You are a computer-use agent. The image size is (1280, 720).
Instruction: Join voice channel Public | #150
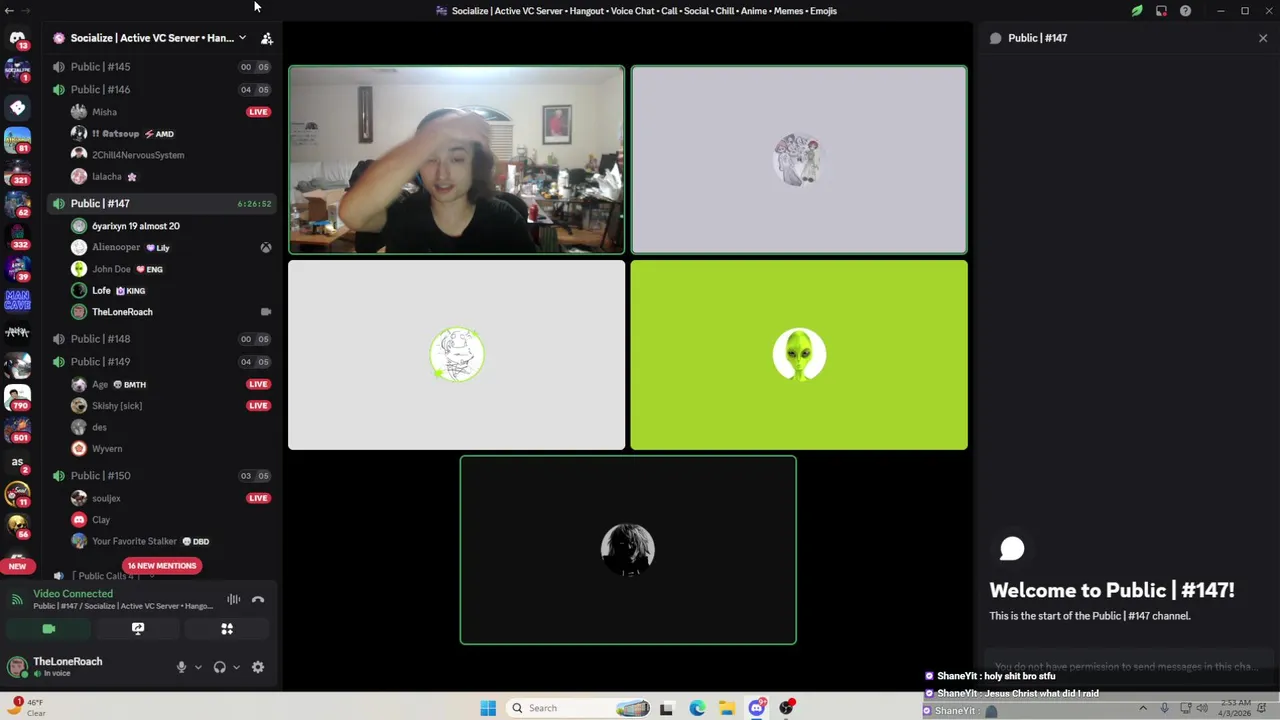[x=160, y=476]
